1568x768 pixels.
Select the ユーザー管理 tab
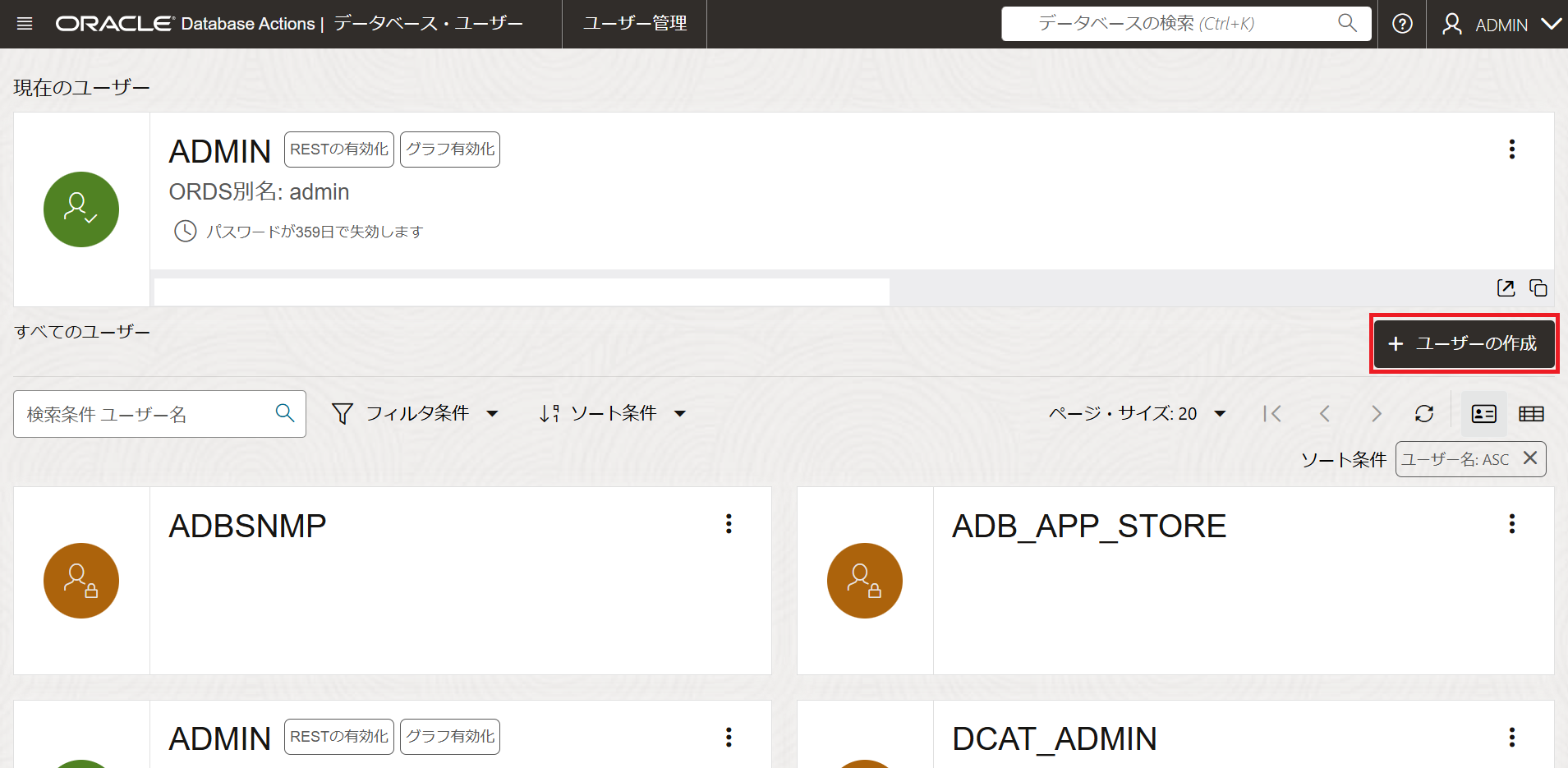click(634, 24)
